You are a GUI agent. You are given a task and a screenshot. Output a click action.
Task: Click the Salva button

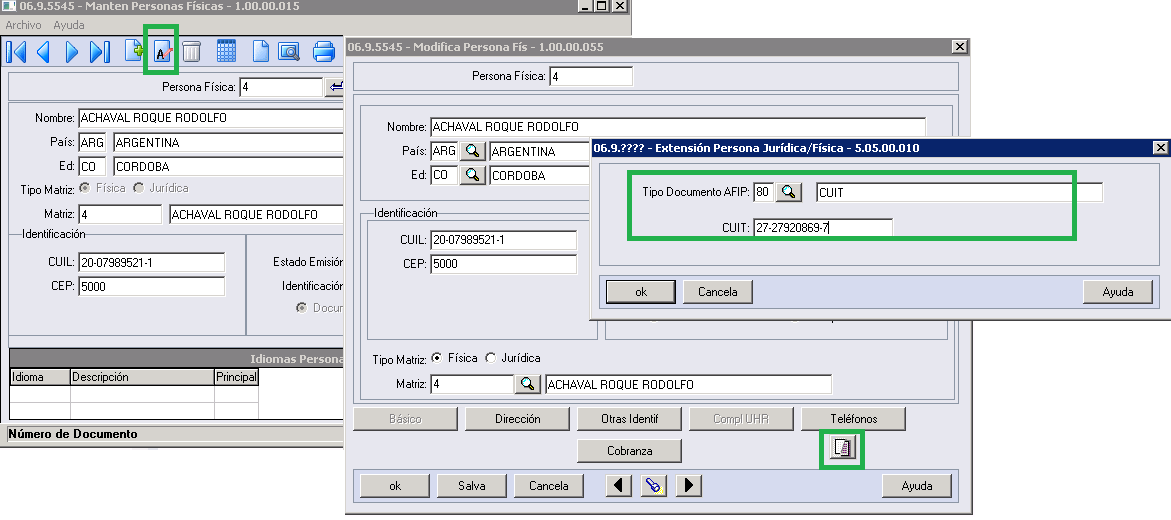click(472, 486)
